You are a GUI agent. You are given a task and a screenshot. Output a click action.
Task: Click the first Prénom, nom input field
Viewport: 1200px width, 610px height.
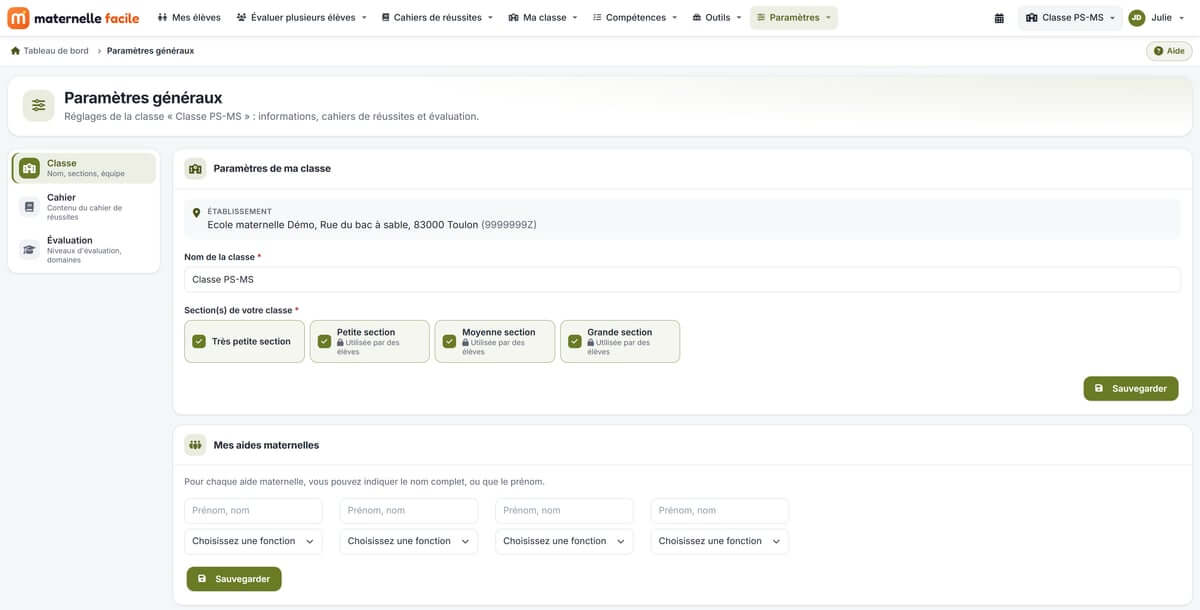click(x=253, y=510)
